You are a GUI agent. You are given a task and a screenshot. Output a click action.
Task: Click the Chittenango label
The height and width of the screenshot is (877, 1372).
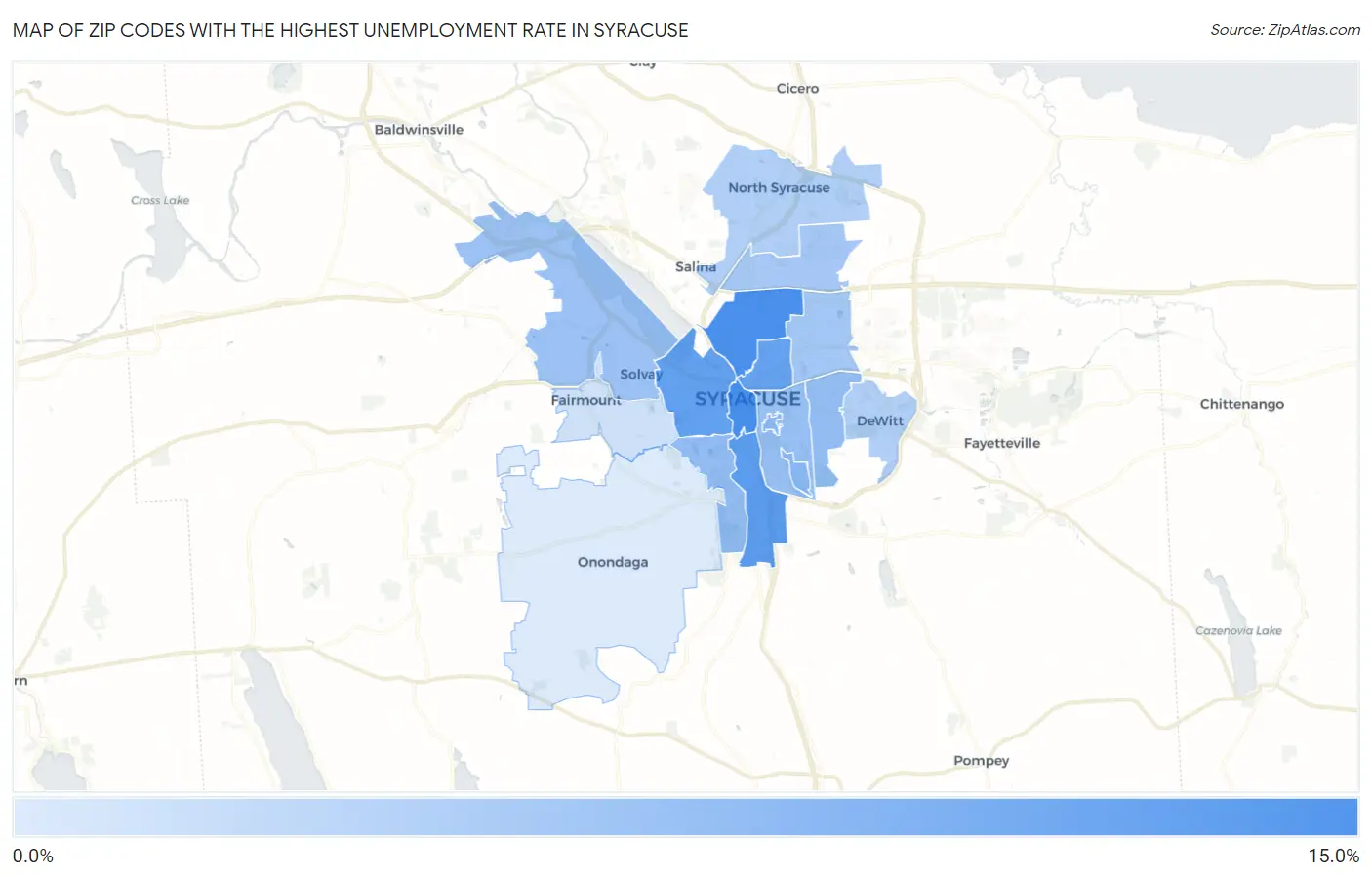(x=1242, y=404)
